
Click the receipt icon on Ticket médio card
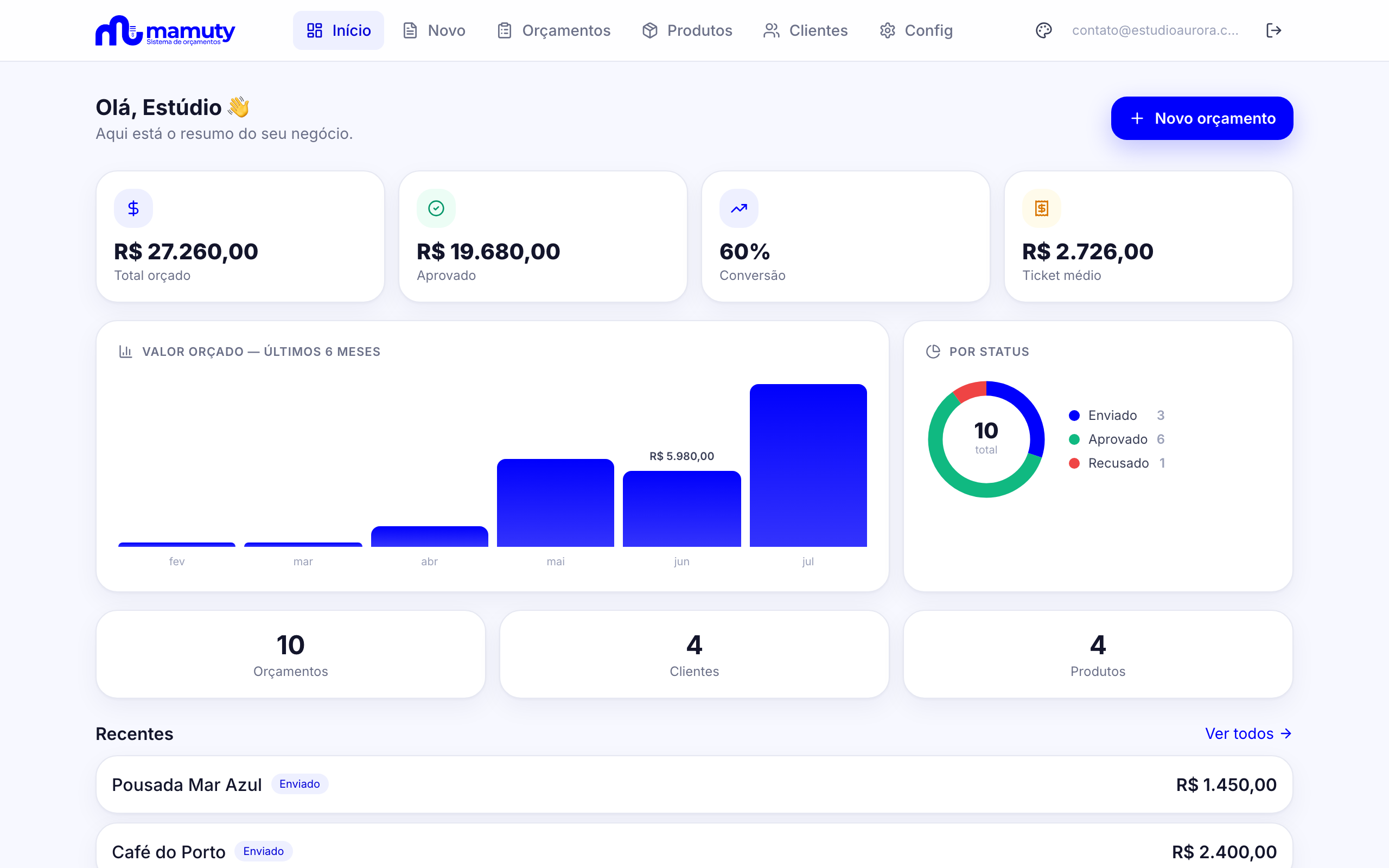click(1042, 208)
